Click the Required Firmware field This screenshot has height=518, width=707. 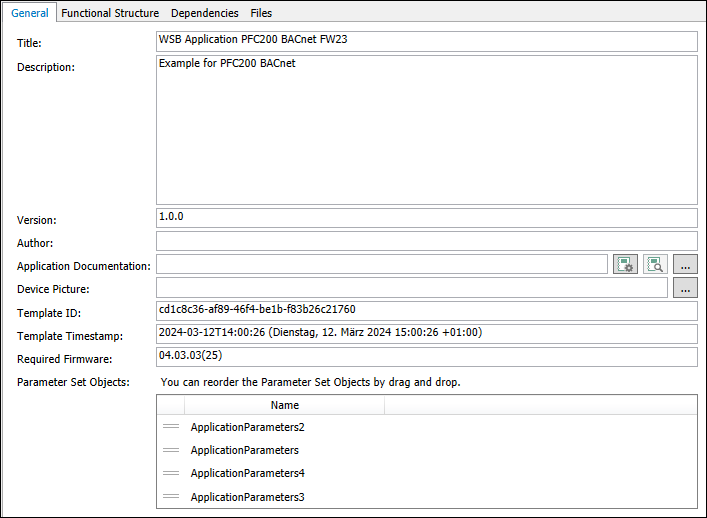click(x=427, y=357)
